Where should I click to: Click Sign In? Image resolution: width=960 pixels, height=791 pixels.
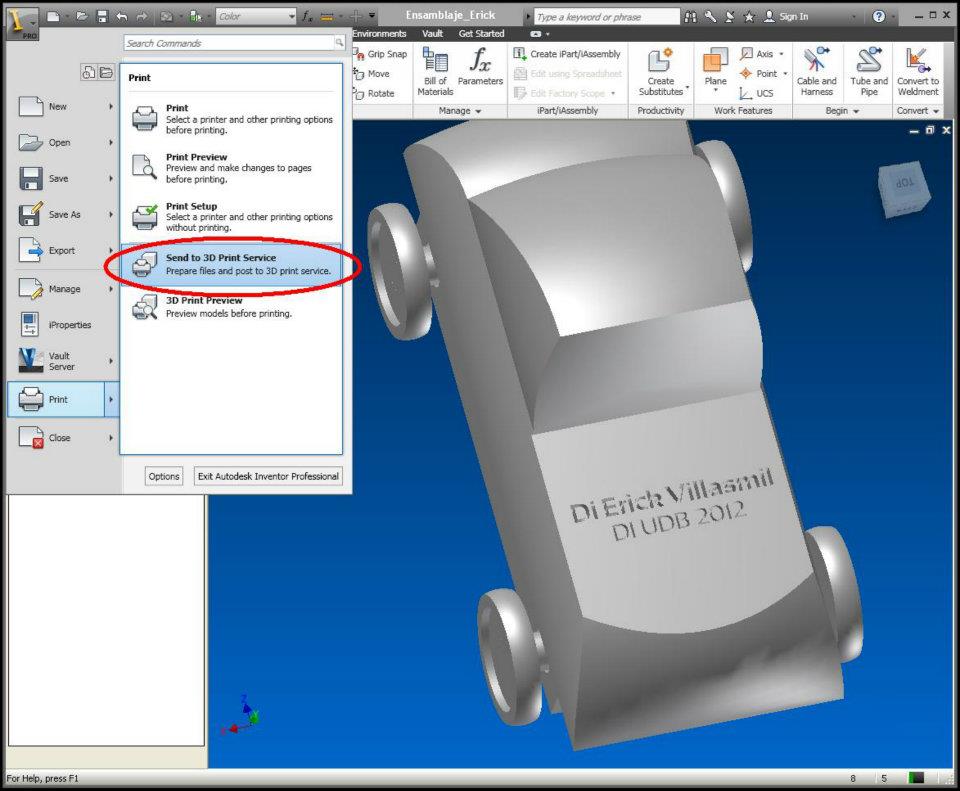coord(786,17)
